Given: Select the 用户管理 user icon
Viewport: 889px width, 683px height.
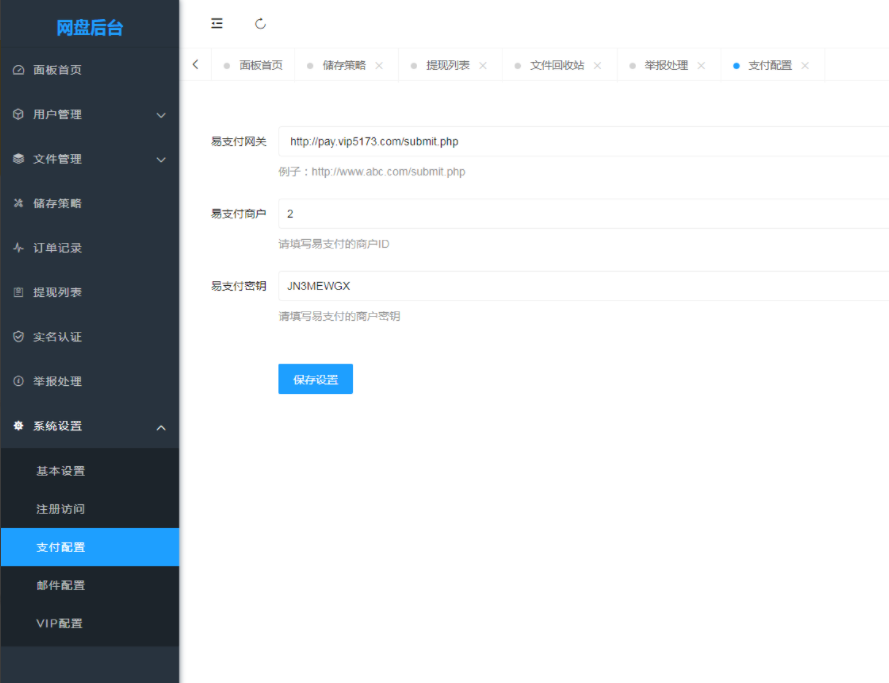Looking at the screenshot, I should (x=17, y=114).
